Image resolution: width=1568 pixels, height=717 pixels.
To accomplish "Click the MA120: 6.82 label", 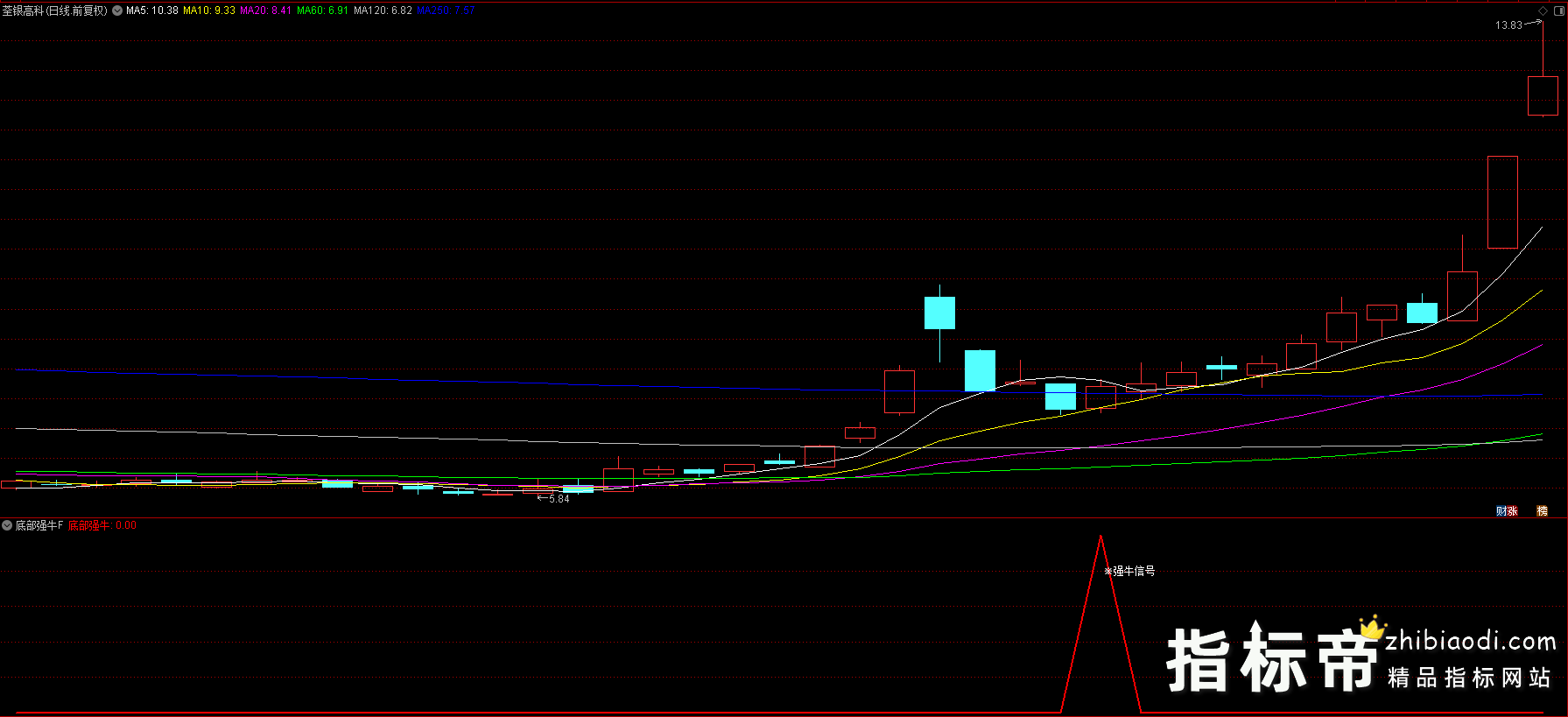I will [x=383, y=11].
